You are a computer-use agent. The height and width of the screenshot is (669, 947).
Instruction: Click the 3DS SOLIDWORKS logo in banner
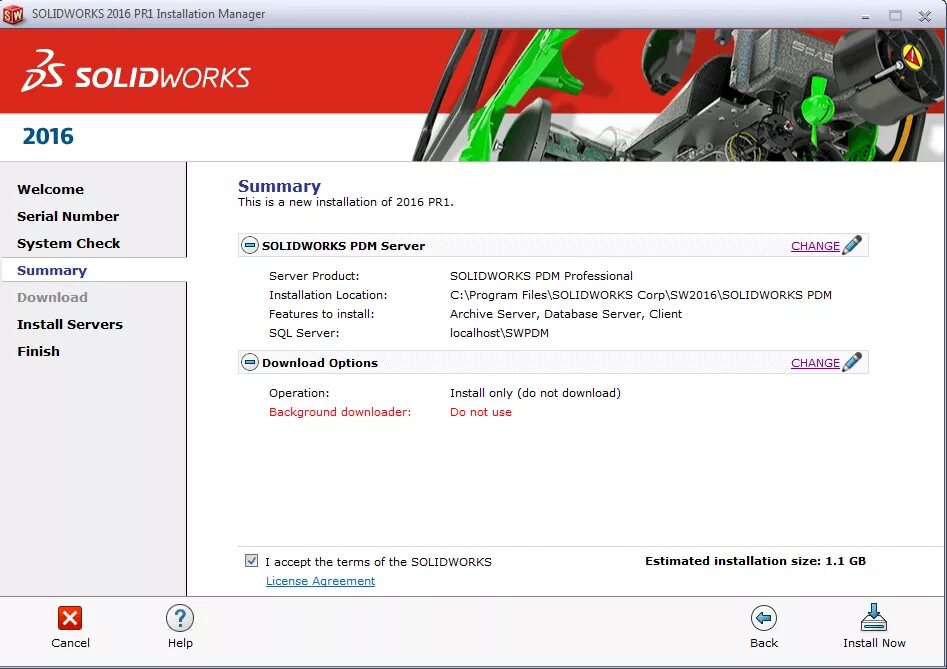[x=136, y=71]
